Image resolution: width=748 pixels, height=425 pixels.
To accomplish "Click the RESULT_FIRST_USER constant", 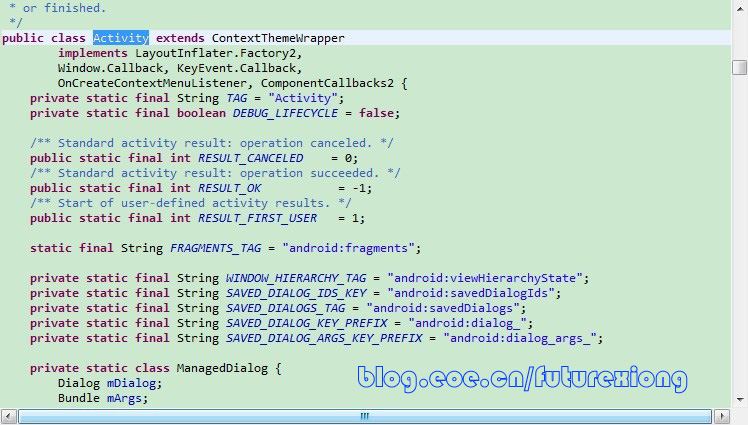I will [x=258, y=218].
